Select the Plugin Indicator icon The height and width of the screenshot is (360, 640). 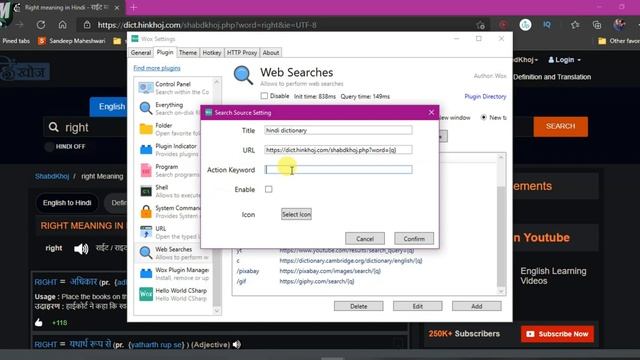(146, 150)
